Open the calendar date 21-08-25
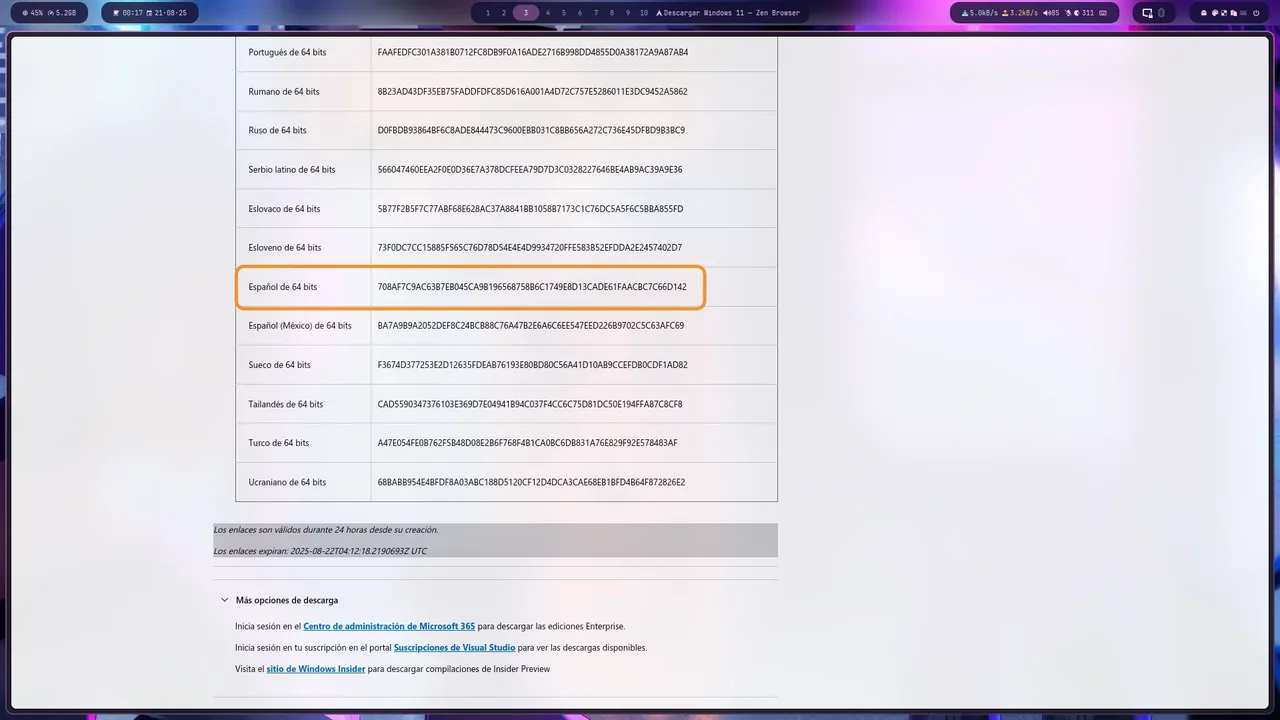1280x720 pixels. pyautogui.click(x=167, y=13)
